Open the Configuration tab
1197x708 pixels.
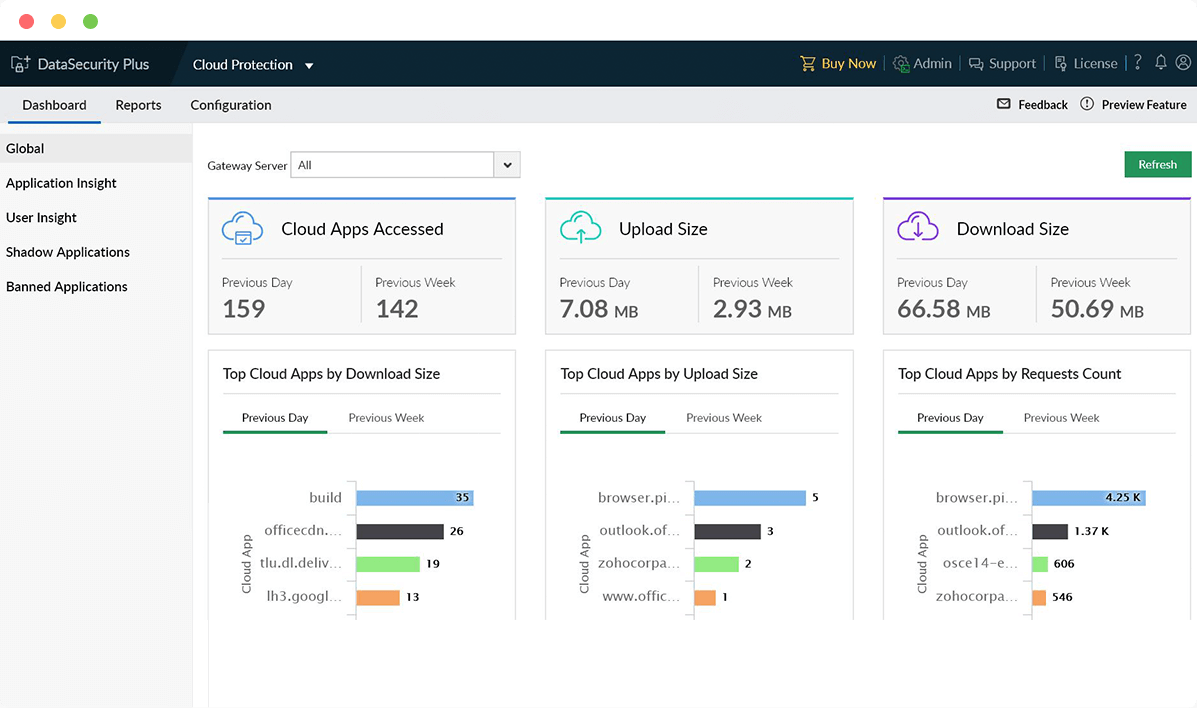click(x=230, y=104)
